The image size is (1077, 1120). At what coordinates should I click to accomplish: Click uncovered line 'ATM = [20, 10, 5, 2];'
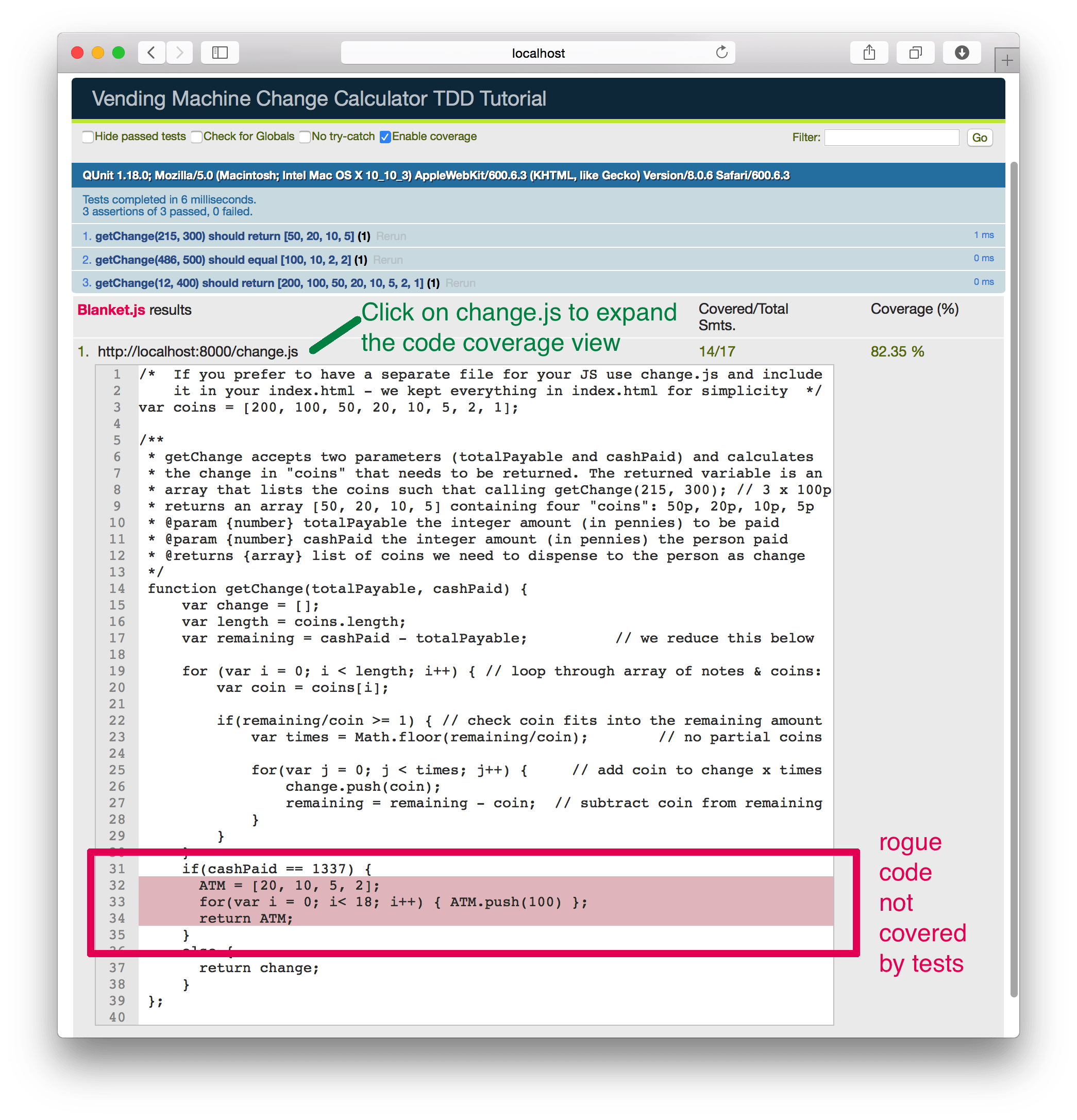[289, 885]
